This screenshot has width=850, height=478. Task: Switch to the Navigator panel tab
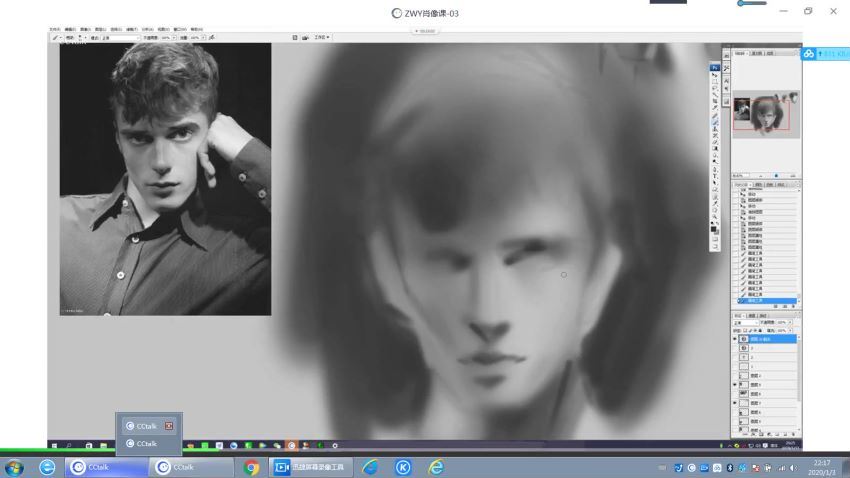pos(741,53)
